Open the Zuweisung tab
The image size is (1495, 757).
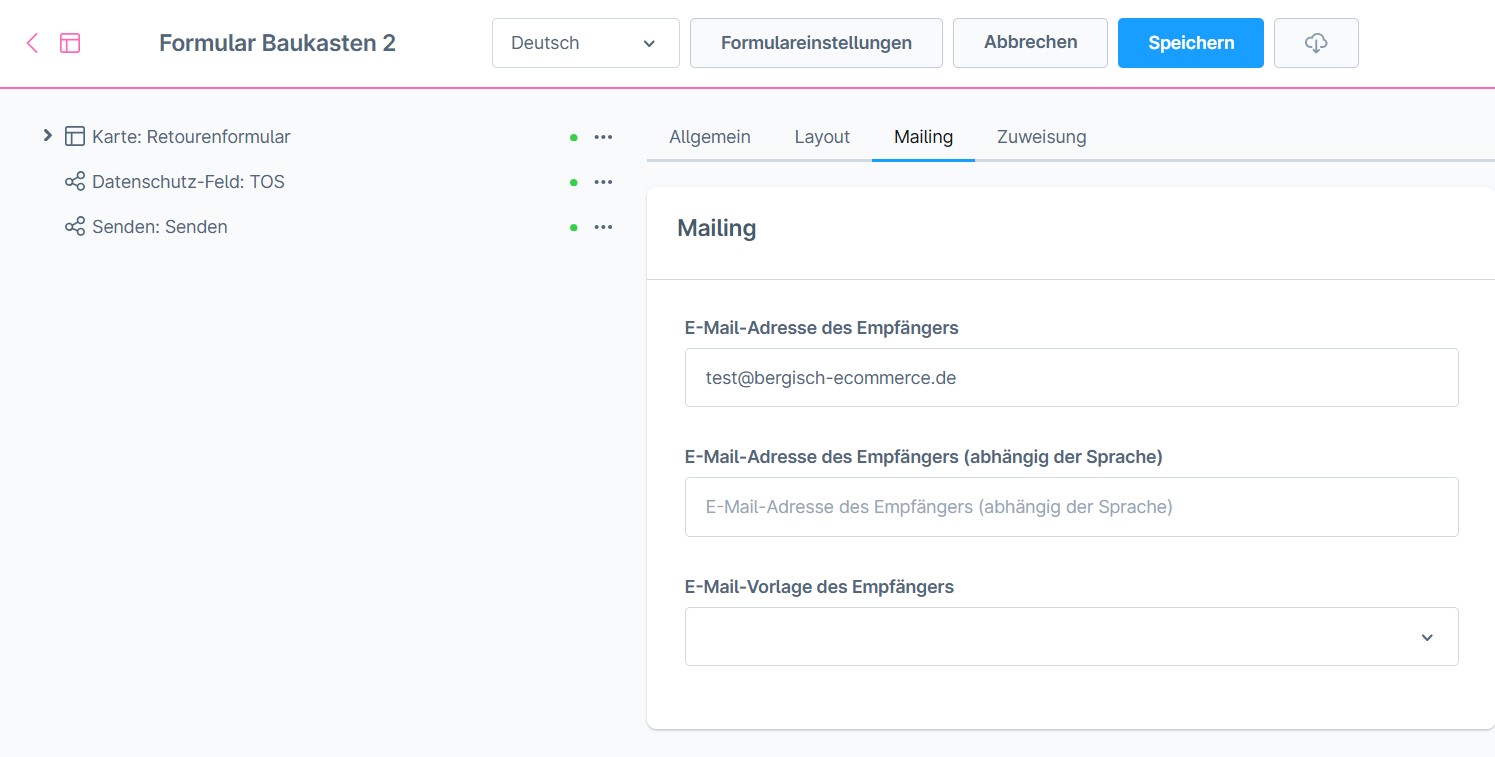[1041, 137]
